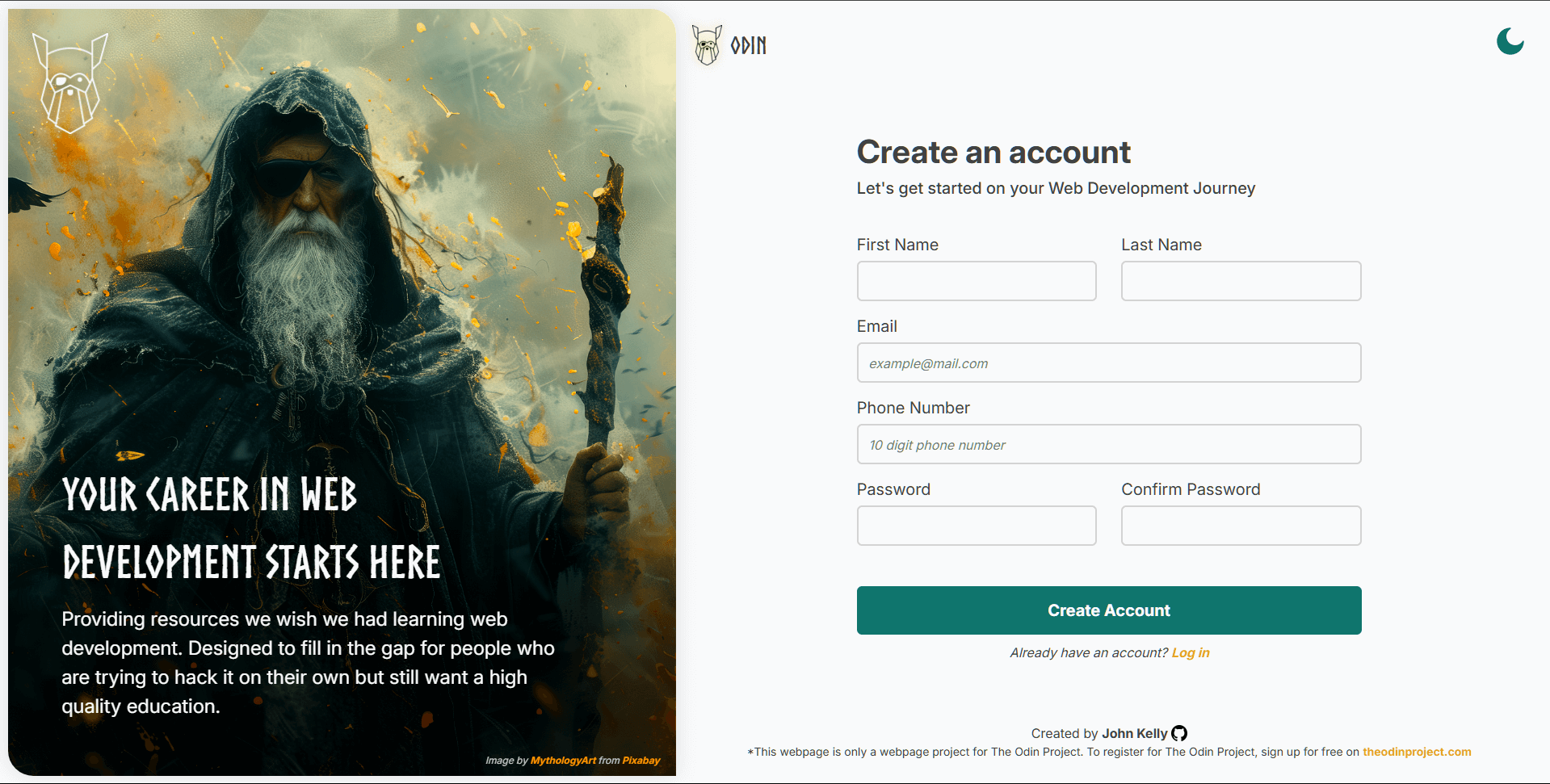1550x784 pixels.
Task: Focus the First Name field
Action: click(977, 281)
